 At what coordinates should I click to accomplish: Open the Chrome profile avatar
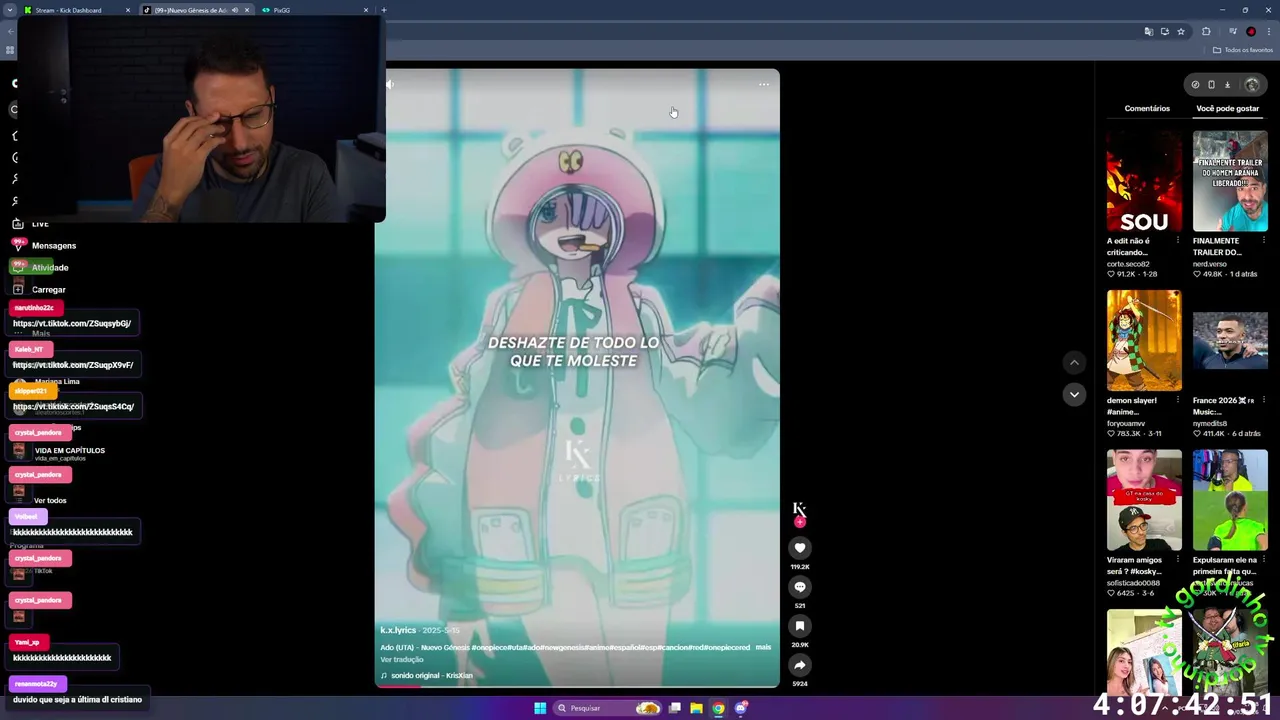point(1251,31)
